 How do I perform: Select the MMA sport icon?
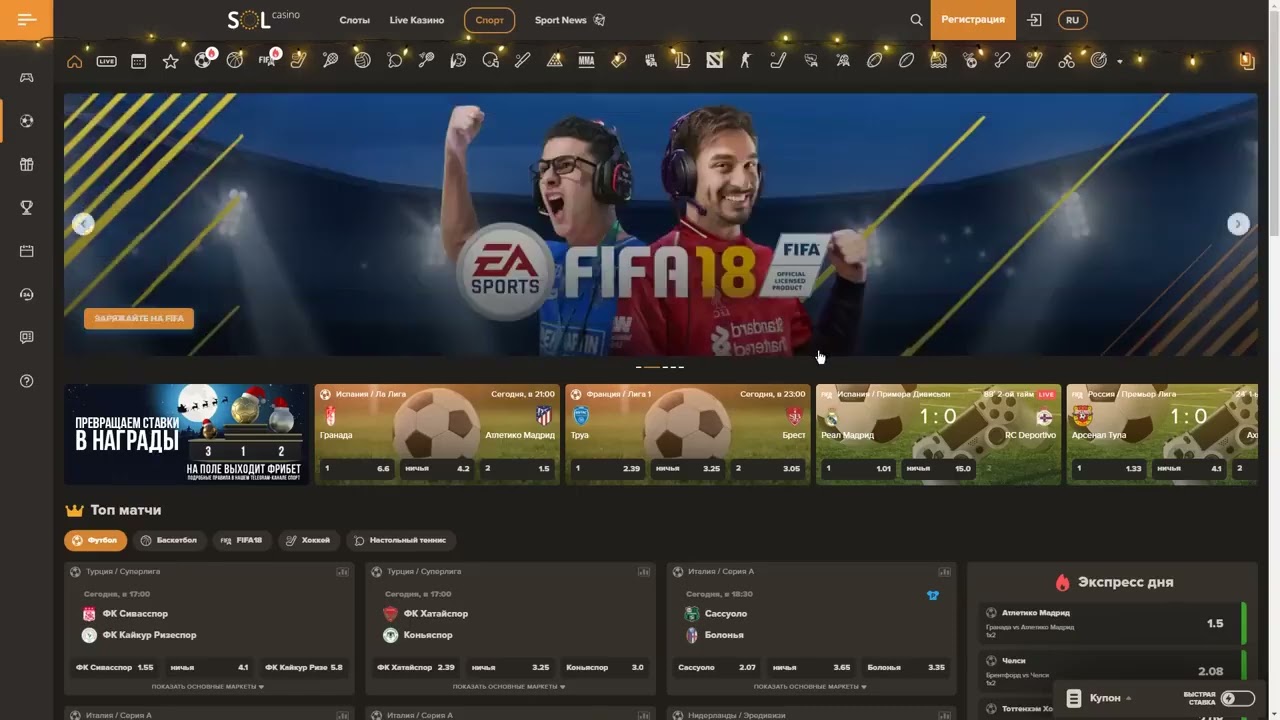pyautogui.click(x=586, y=60)
